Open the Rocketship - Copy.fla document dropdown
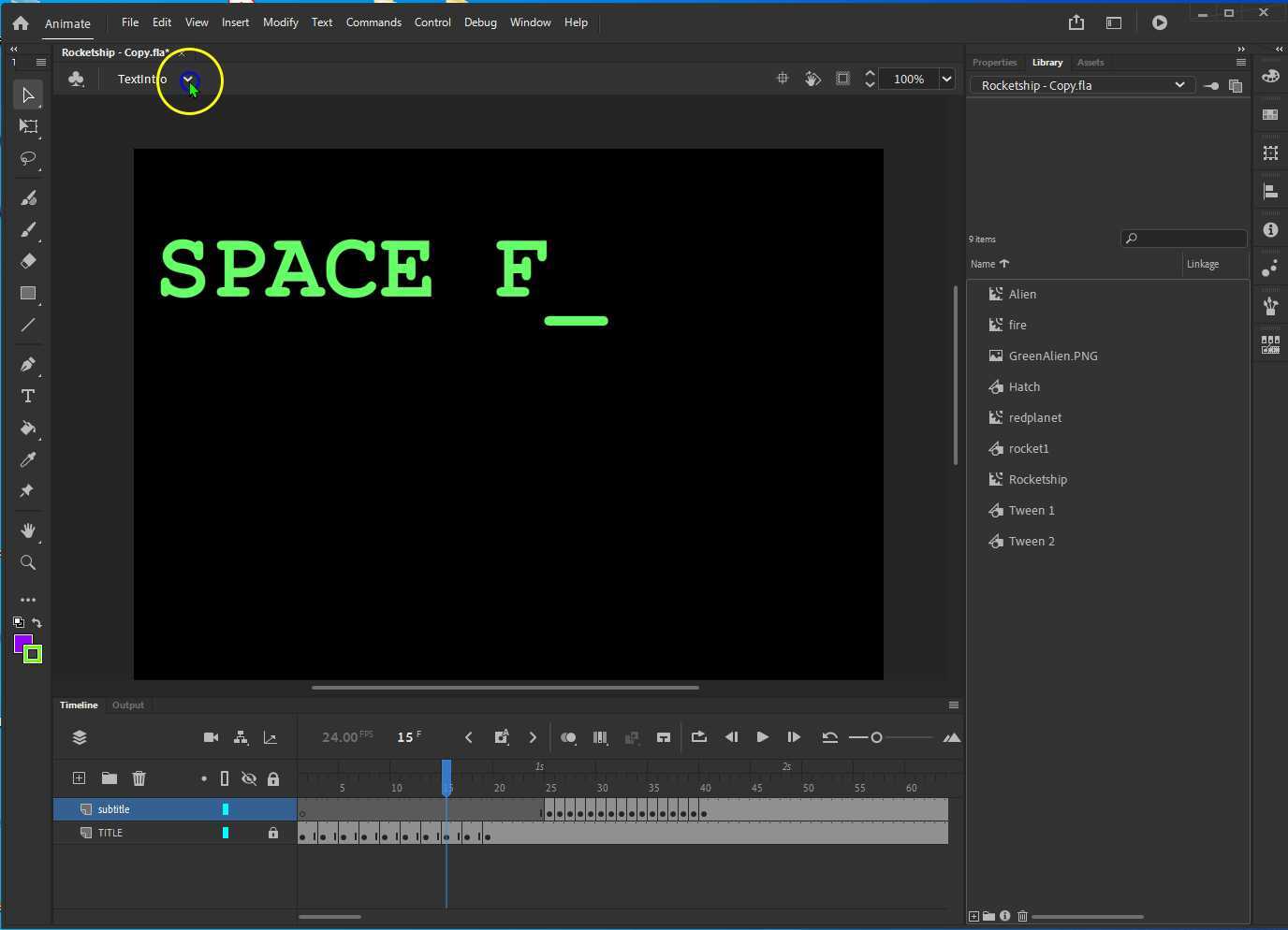 point(1181,85)
